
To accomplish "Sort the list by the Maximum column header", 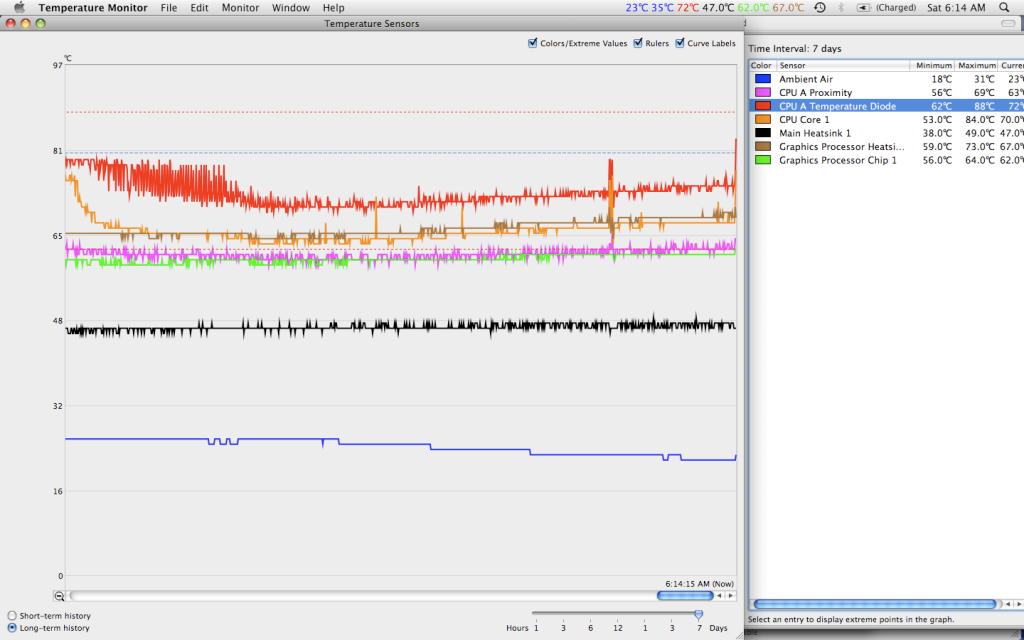I will (976, 65).
